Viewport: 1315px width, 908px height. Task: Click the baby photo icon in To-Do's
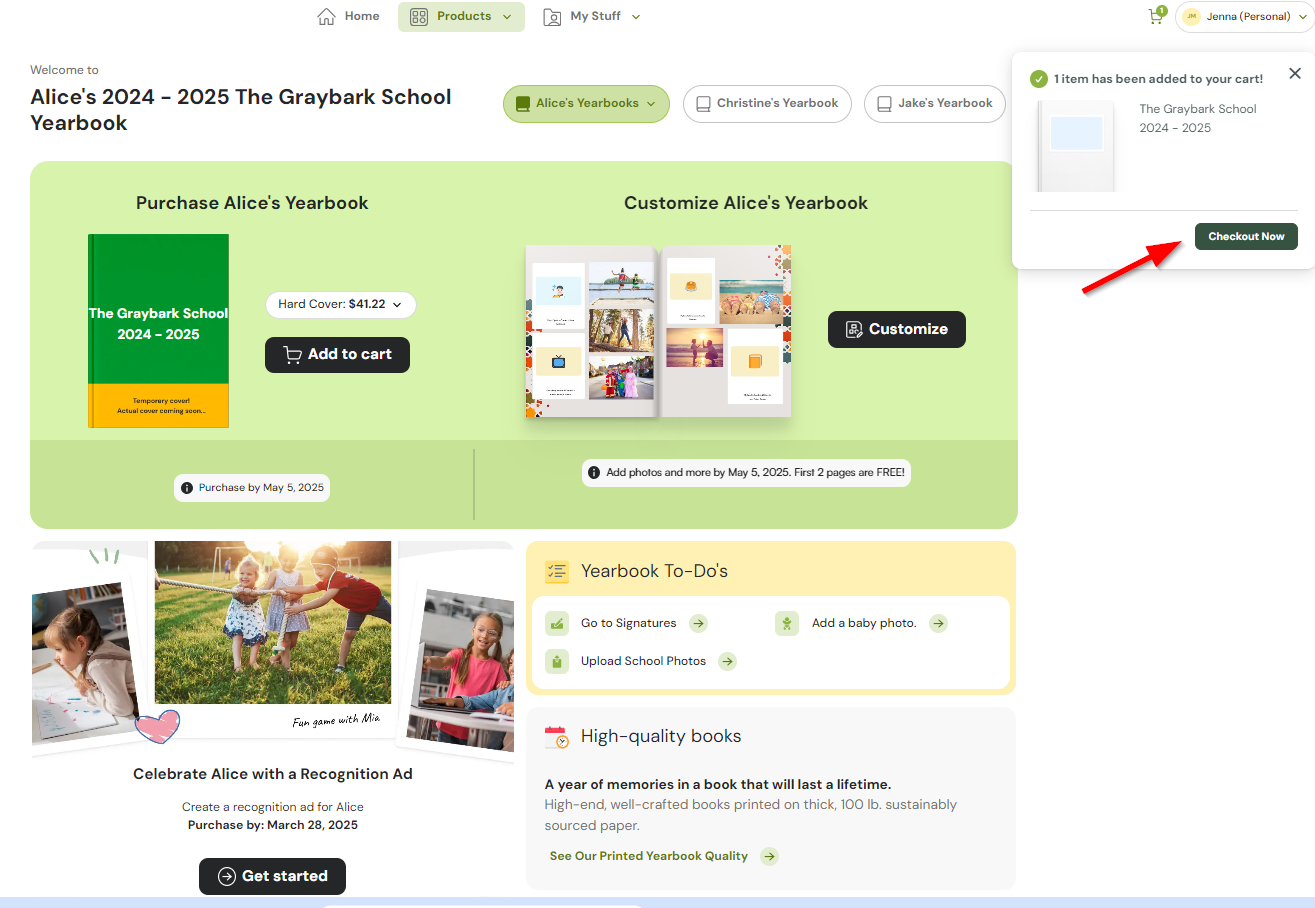coord(787,623)
